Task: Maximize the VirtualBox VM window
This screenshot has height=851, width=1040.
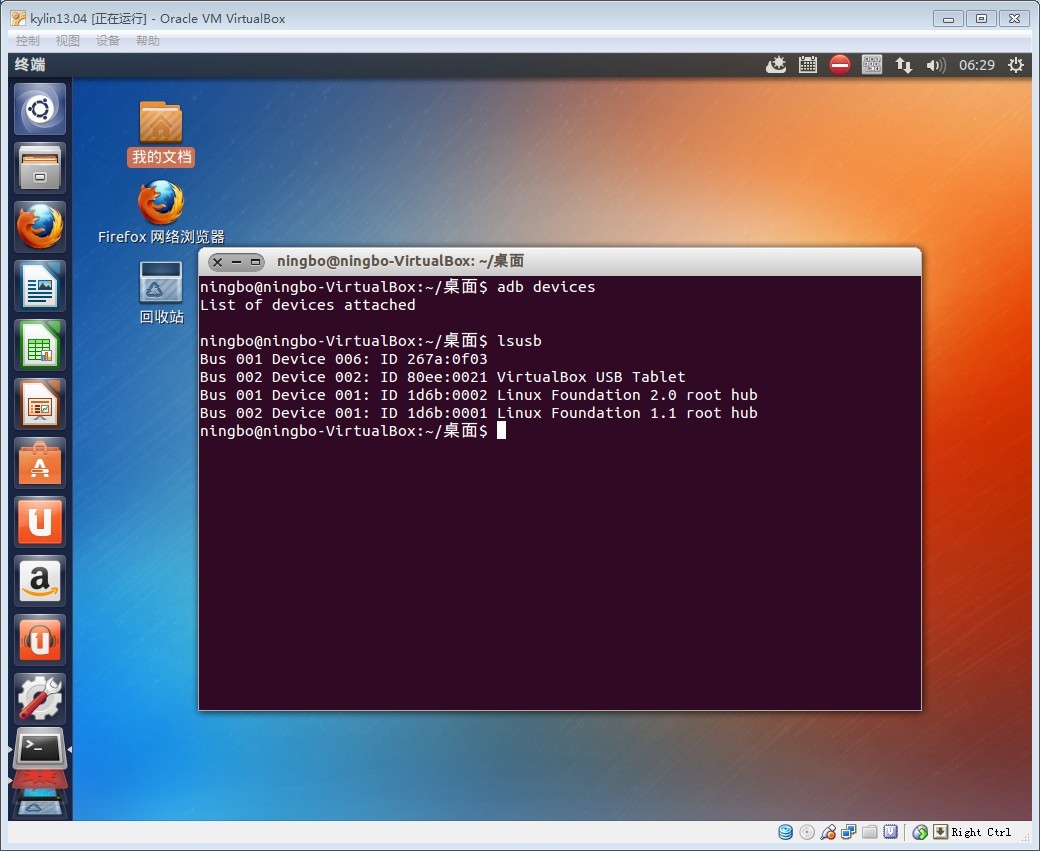Action: point(982,19)
